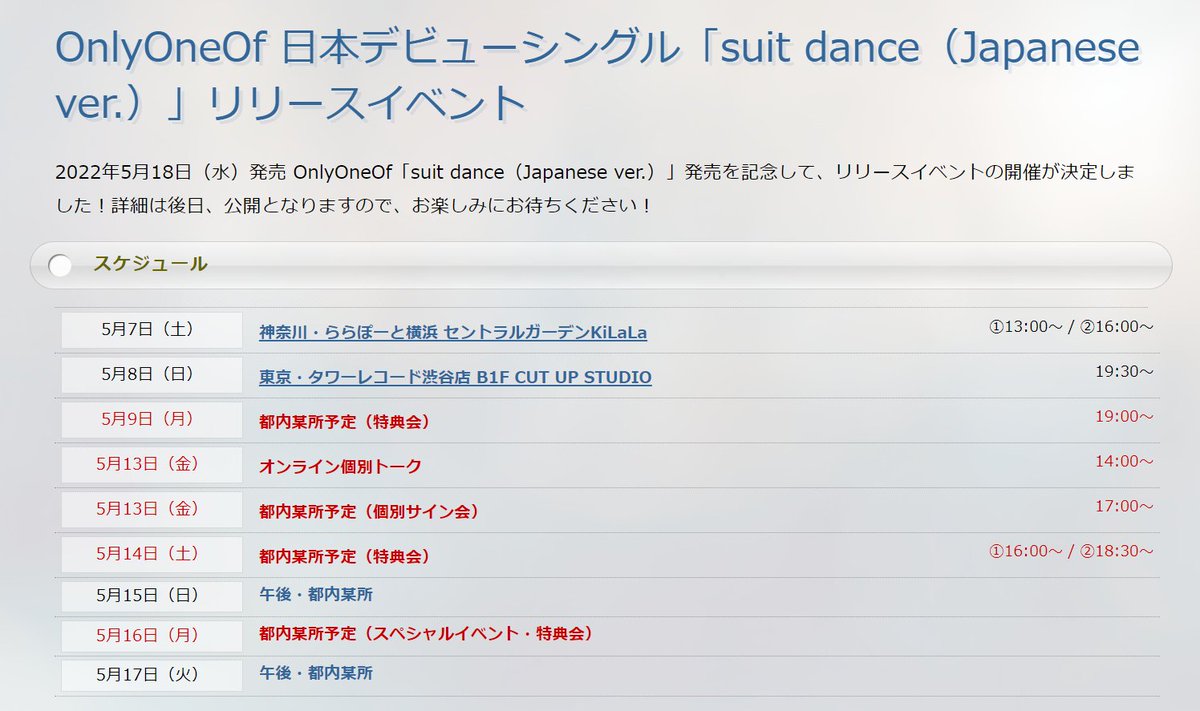Click 午後・都内某所 in the 5月15日 row
The height and width of the screenshot is (711, 1200).
point(316,595)
